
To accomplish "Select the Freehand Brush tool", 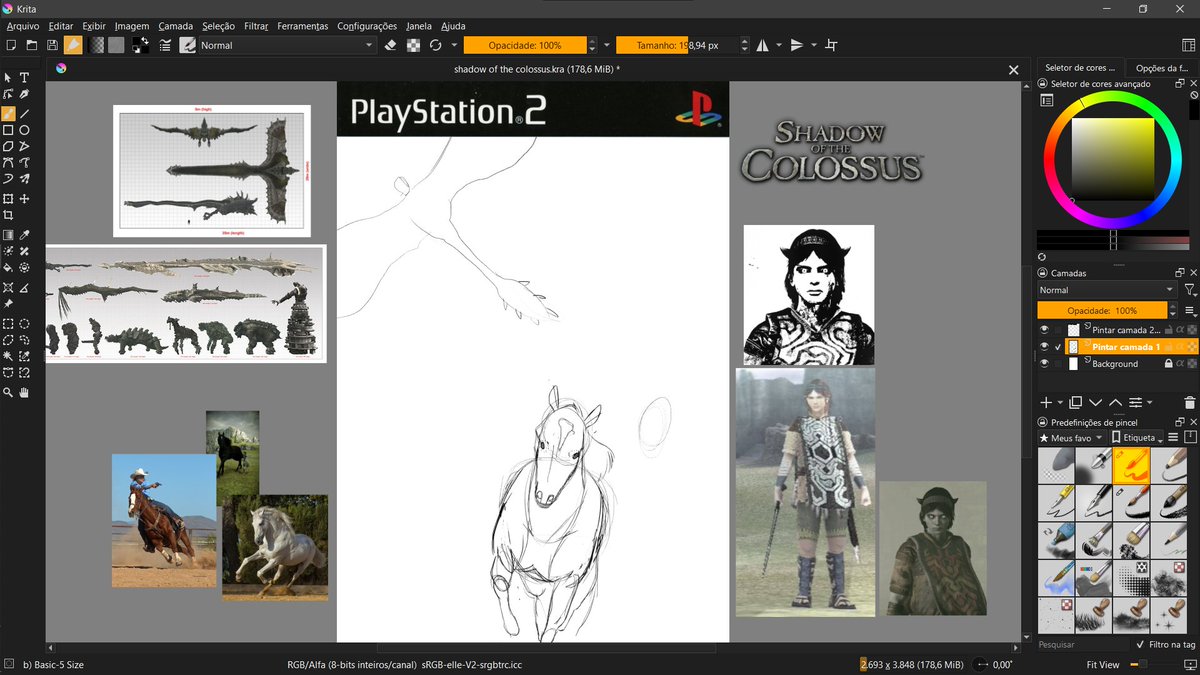I will tap(8, 113).
